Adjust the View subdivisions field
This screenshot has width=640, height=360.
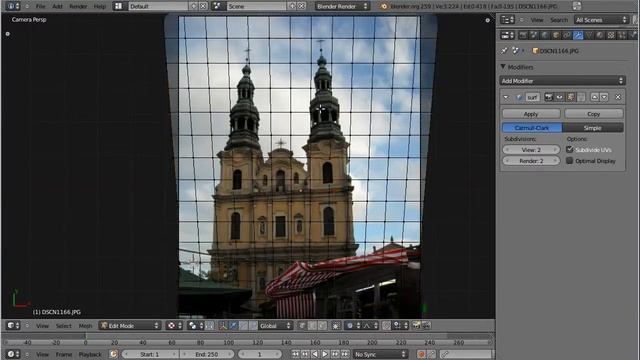(531, 150)
